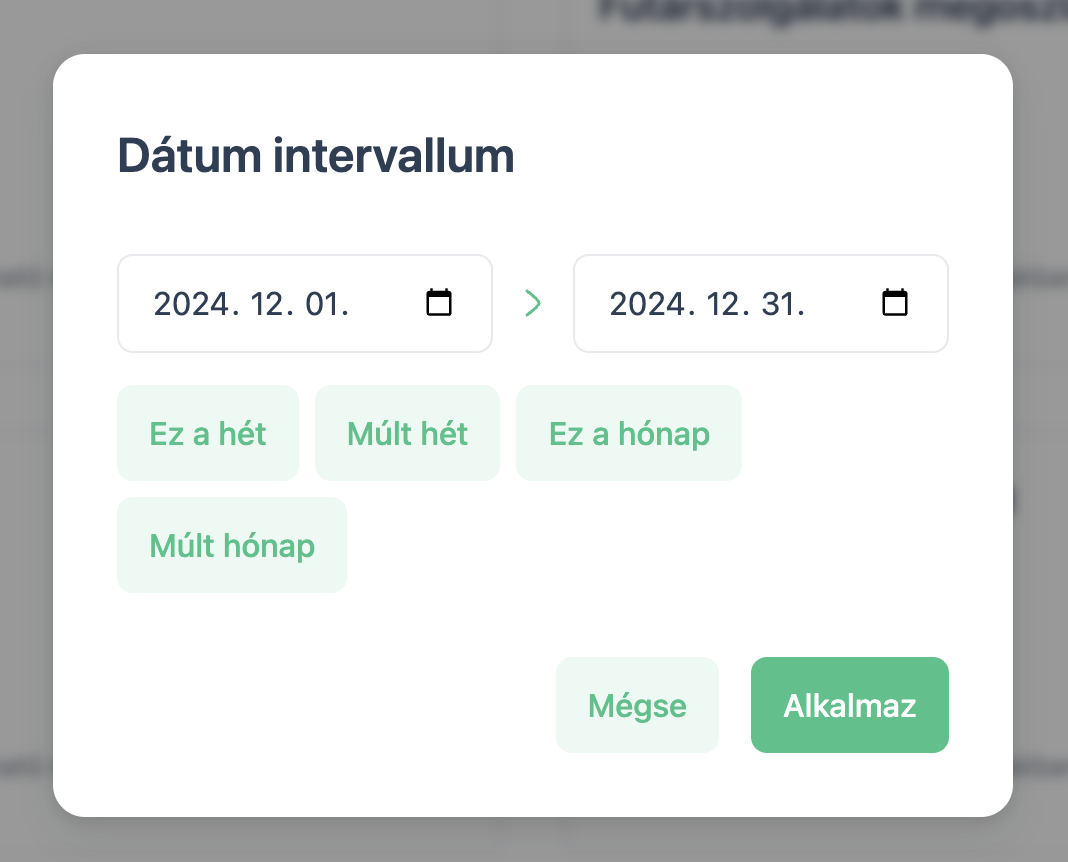Select day 31 in the end date

(x=782, y=304)
